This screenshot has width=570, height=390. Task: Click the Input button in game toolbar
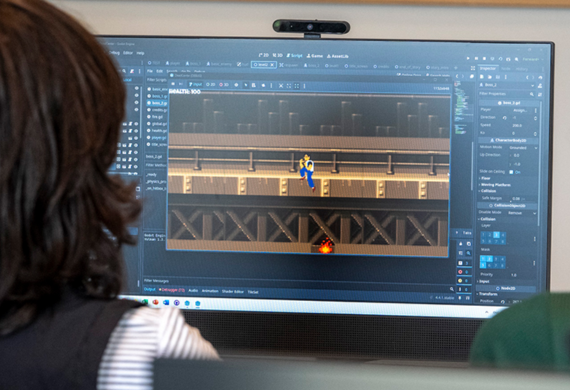click(196, 84)
